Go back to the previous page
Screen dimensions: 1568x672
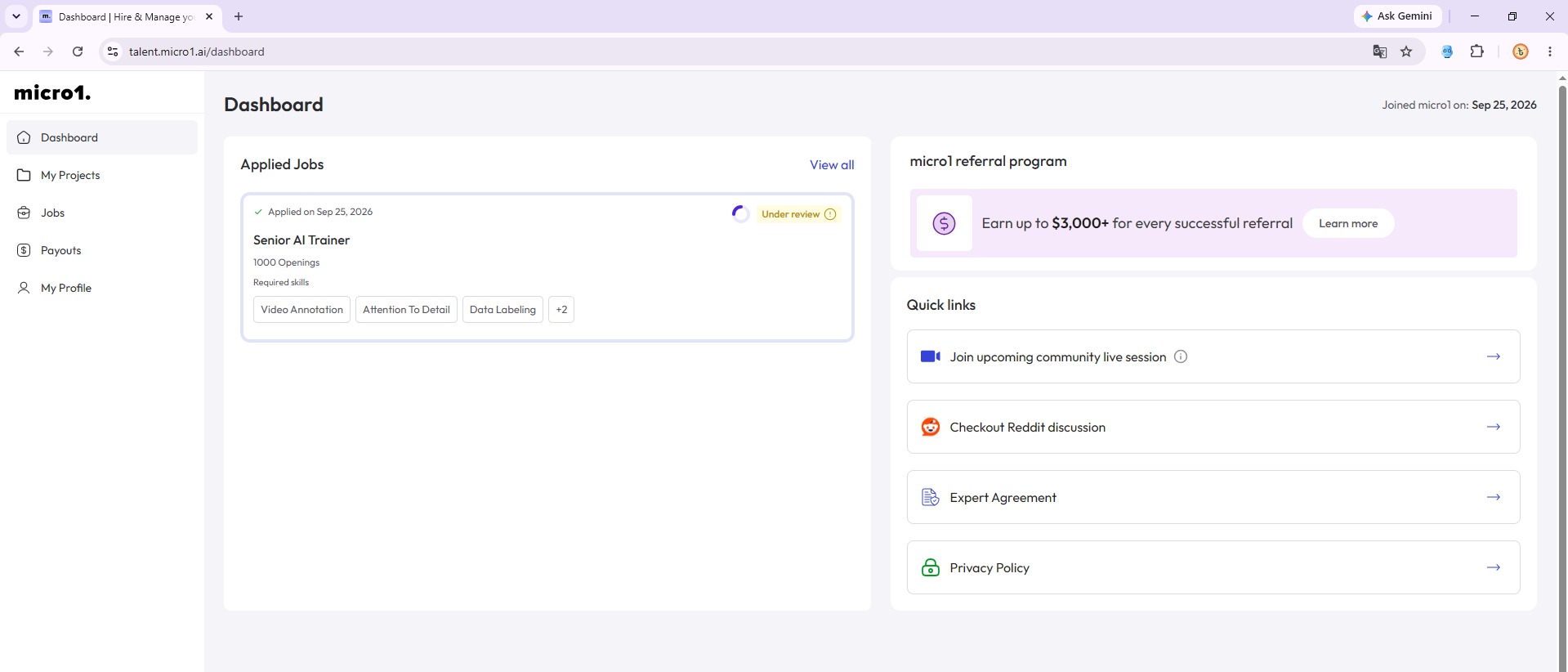point(19,52)
